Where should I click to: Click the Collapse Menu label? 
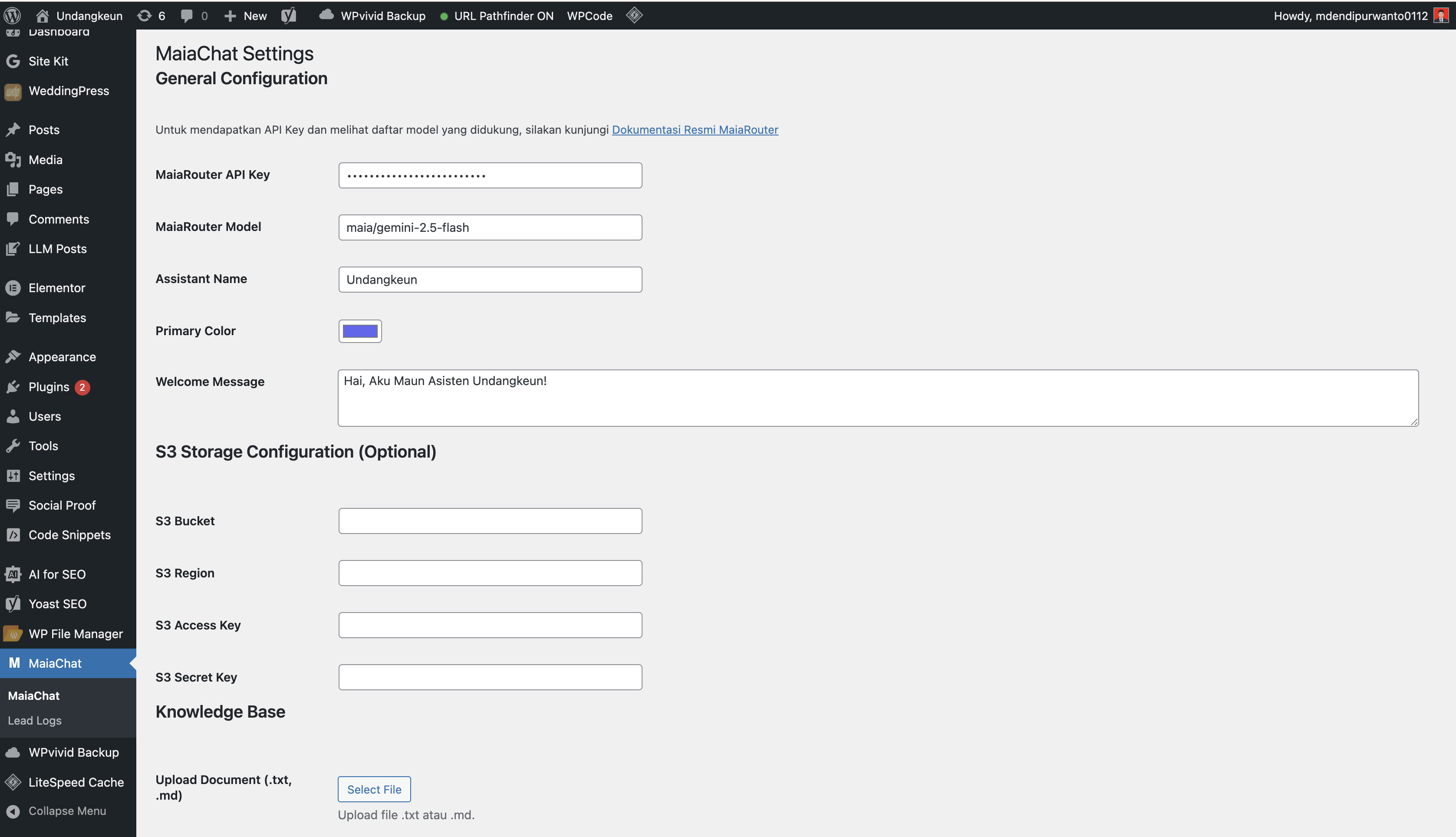[x=67, y=811]
